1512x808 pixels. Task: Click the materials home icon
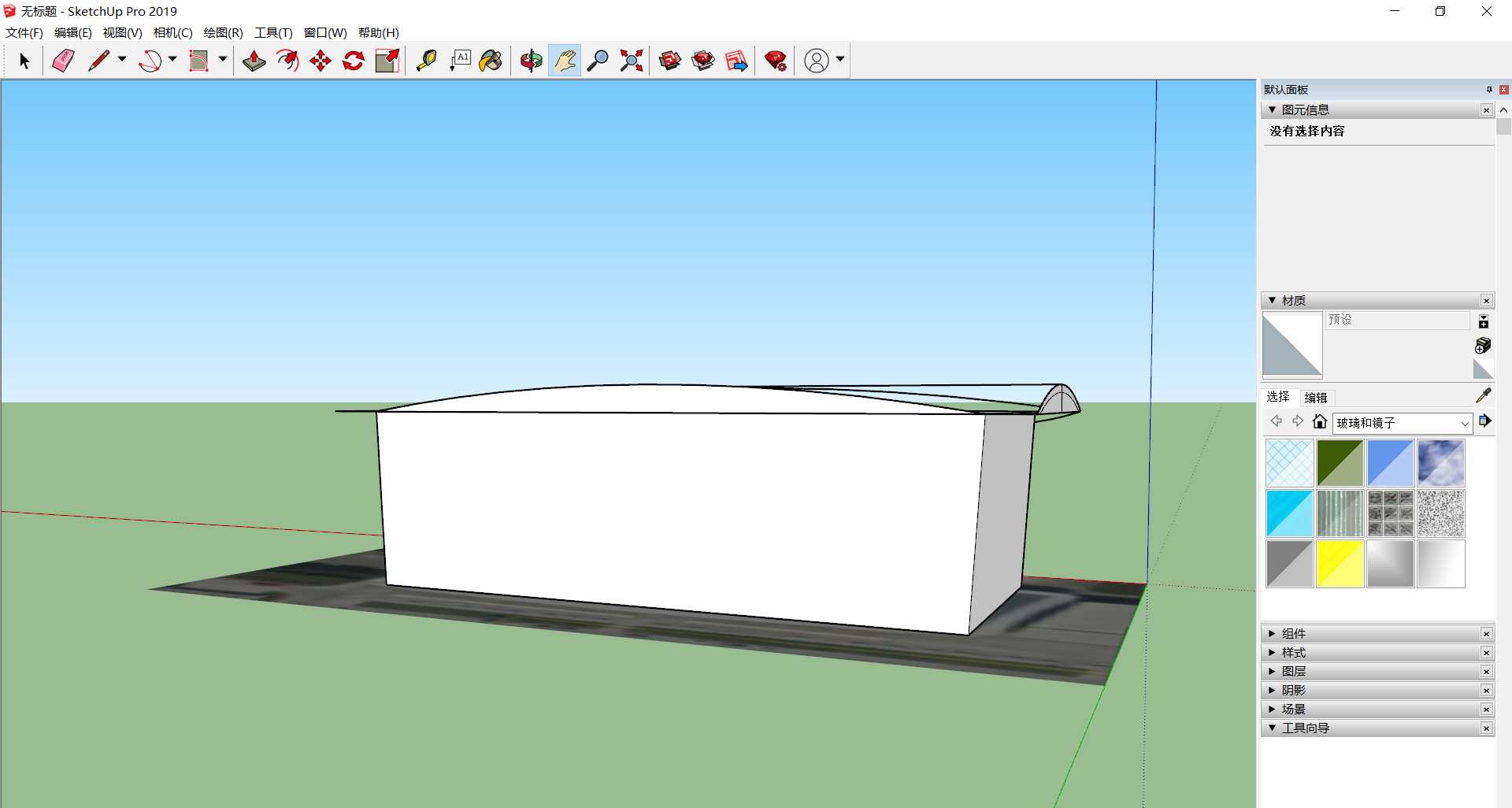(x=1320, y=421)
